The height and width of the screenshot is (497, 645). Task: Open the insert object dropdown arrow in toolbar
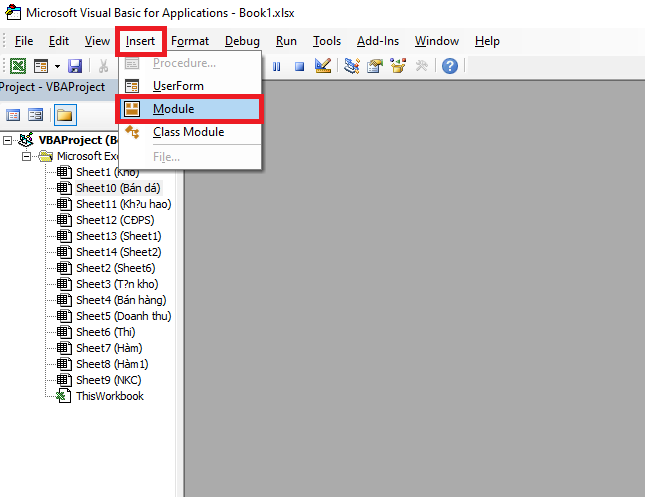point(57,66)
